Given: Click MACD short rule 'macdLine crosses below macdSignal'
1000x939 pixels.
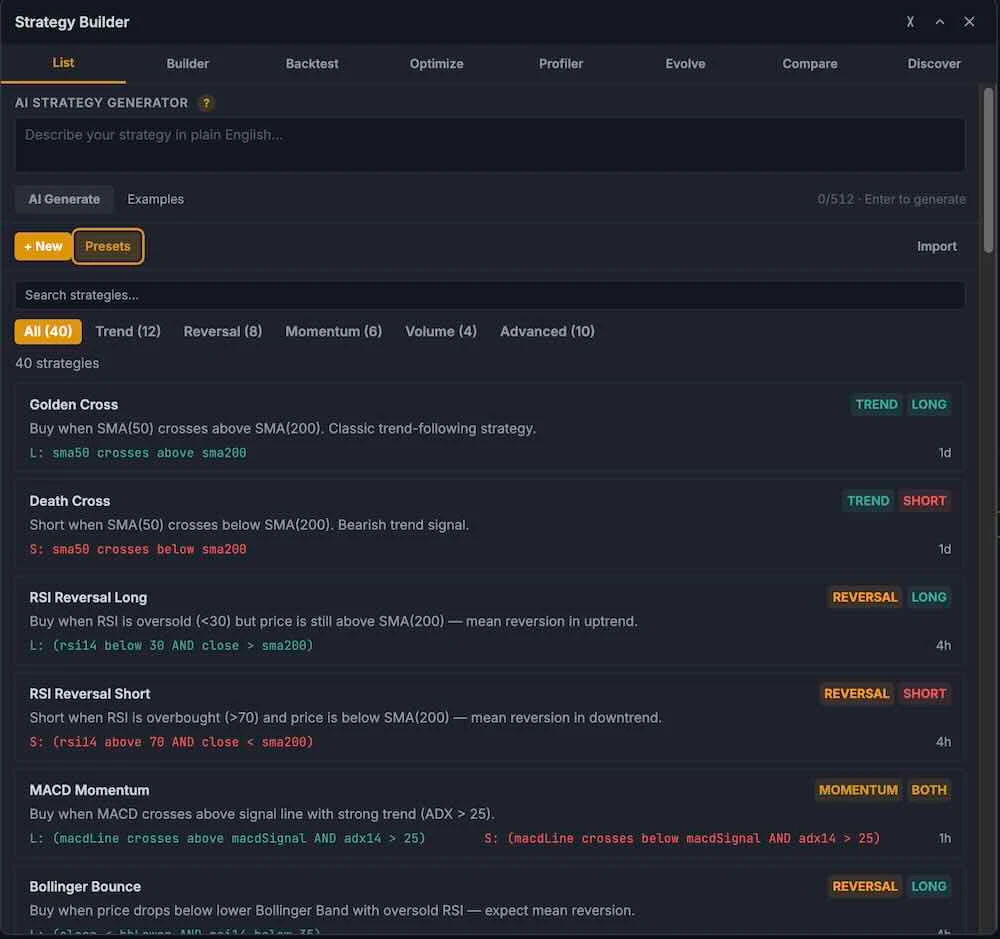Looking at the screenshot, I should coord(682,838).
